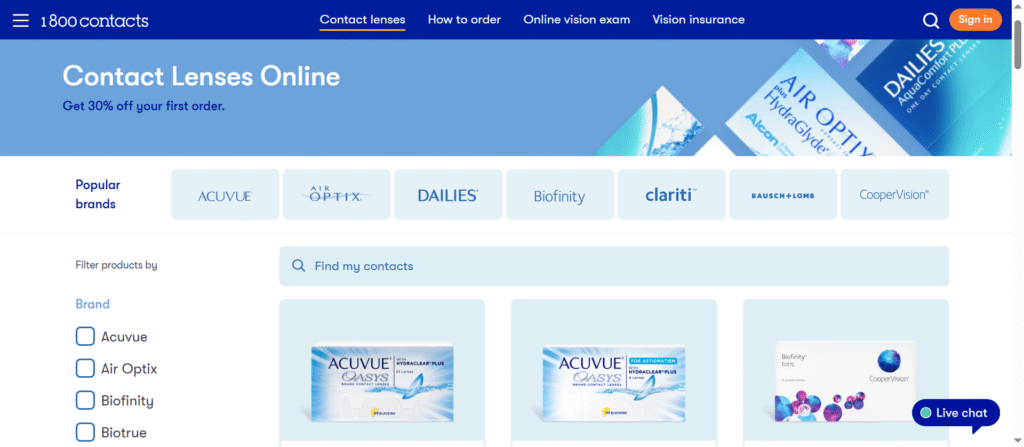
Task: Open the hamburger menu icon
Action: (21, 20)
